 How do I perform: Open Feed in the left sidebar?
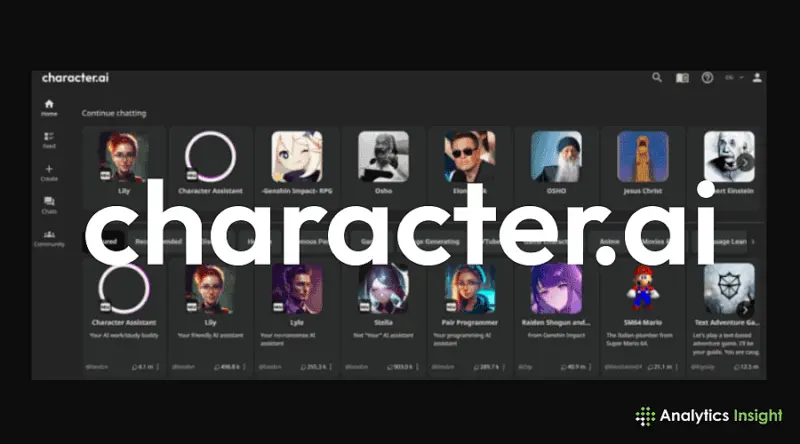[49, 140]
